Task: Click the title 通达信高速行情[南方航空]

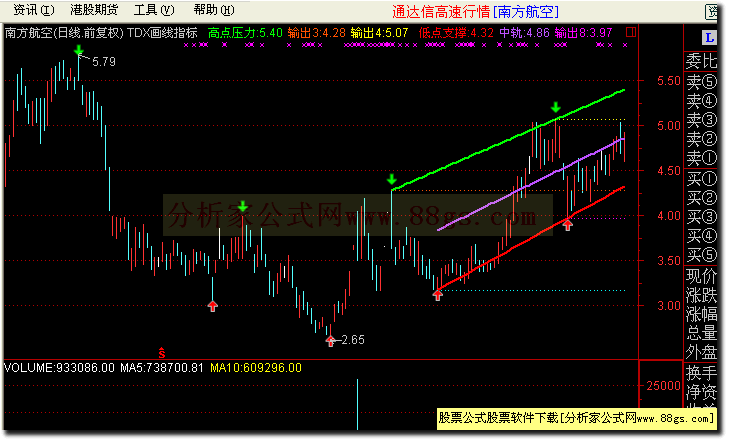Action: (x=475, y=12)
